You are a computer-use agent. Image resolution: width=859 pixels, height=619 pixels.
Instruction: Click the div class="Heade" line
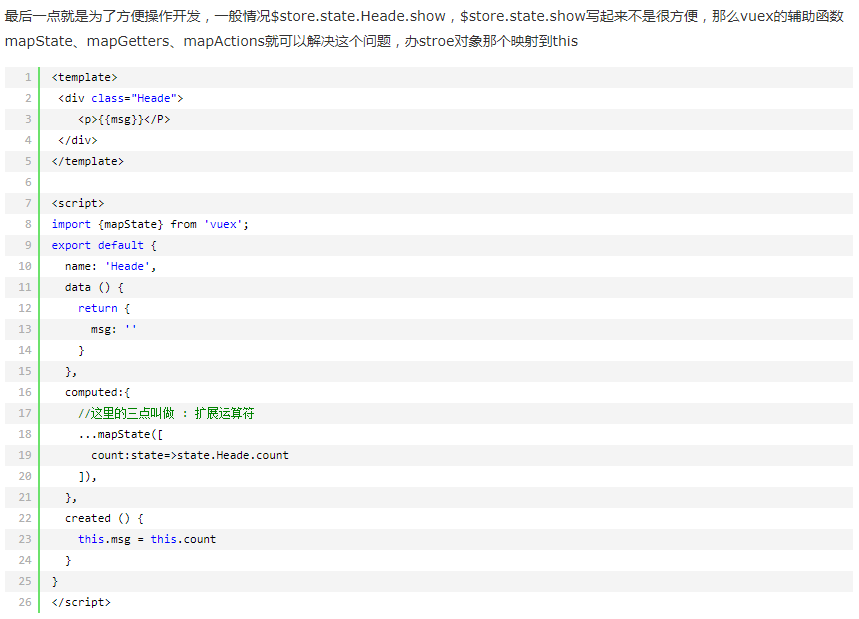[x=121, y=99]
